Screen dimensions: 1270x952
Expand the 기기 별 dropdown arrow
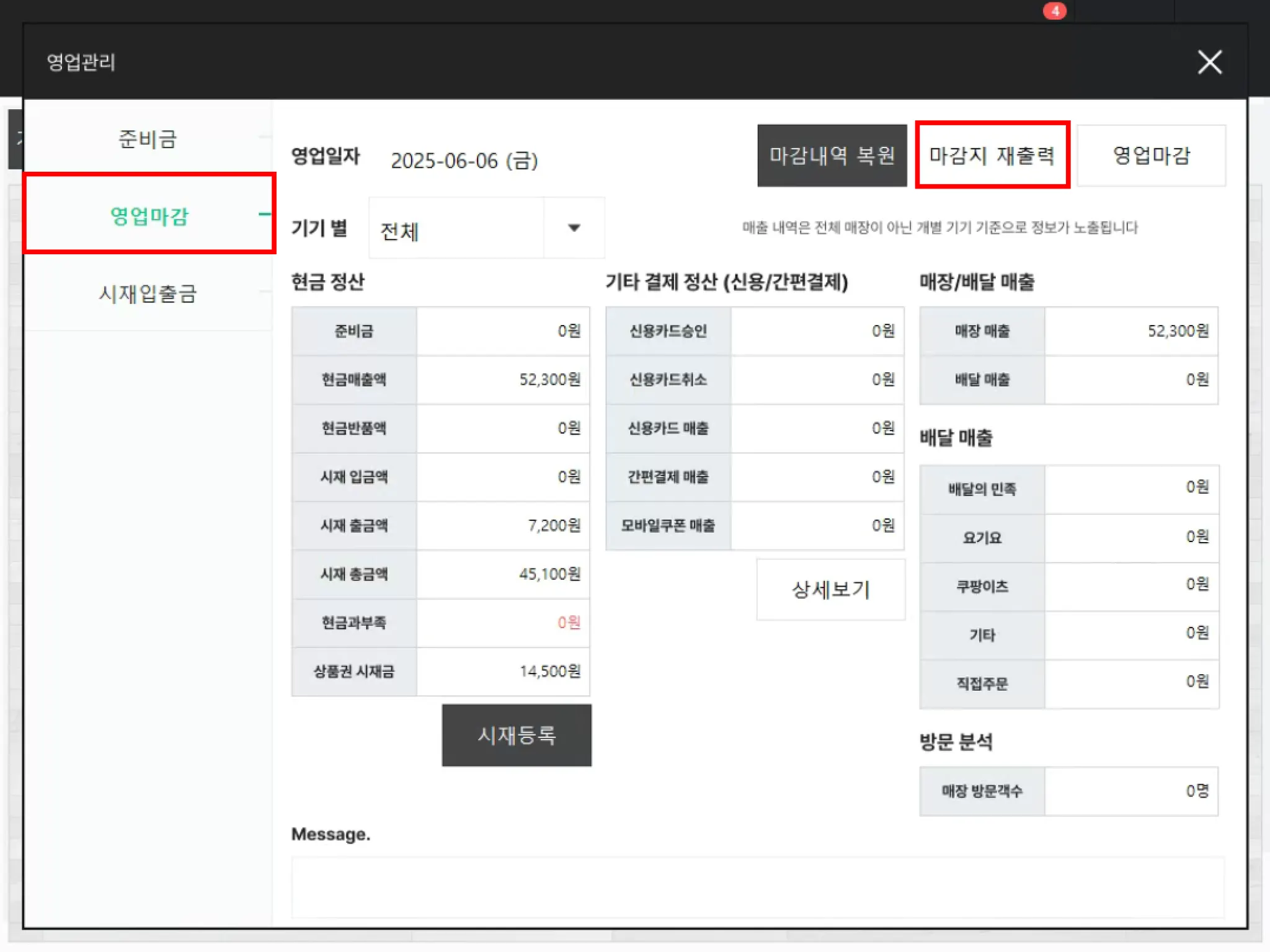click(x=574, y=228)
